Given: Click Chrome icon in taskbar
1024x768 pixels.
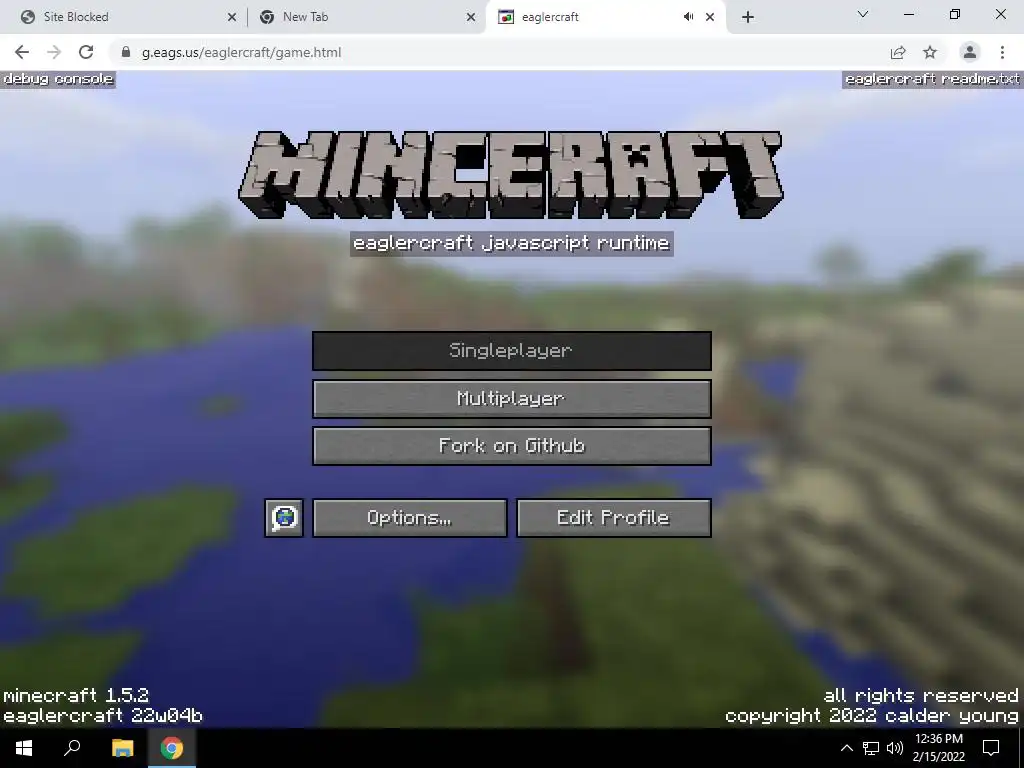Looking at the screenshot, I should click(x=172, y=748).
